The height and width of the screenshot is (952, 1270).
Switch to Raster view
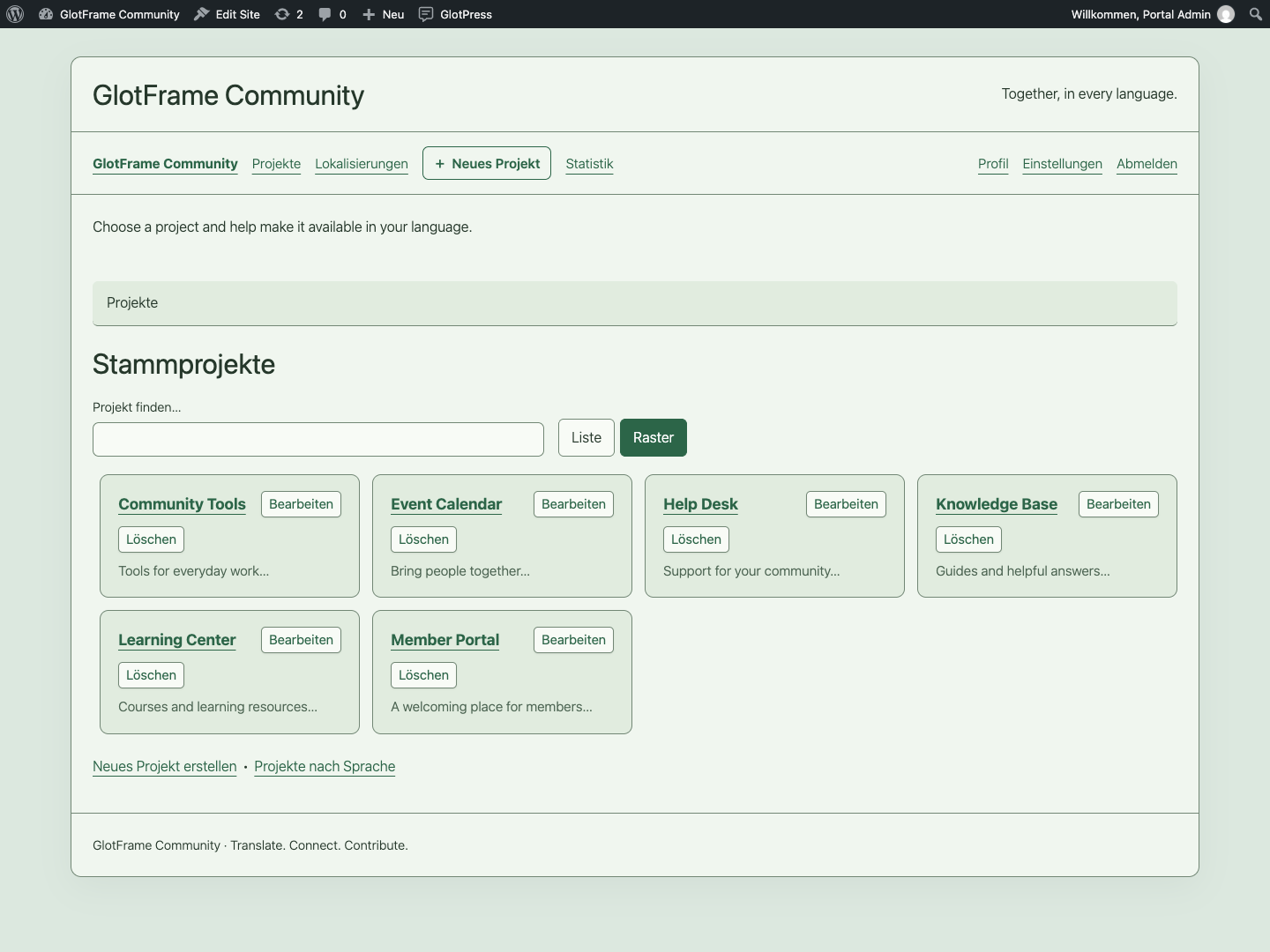pyautogui.click(x=654, y=437)
